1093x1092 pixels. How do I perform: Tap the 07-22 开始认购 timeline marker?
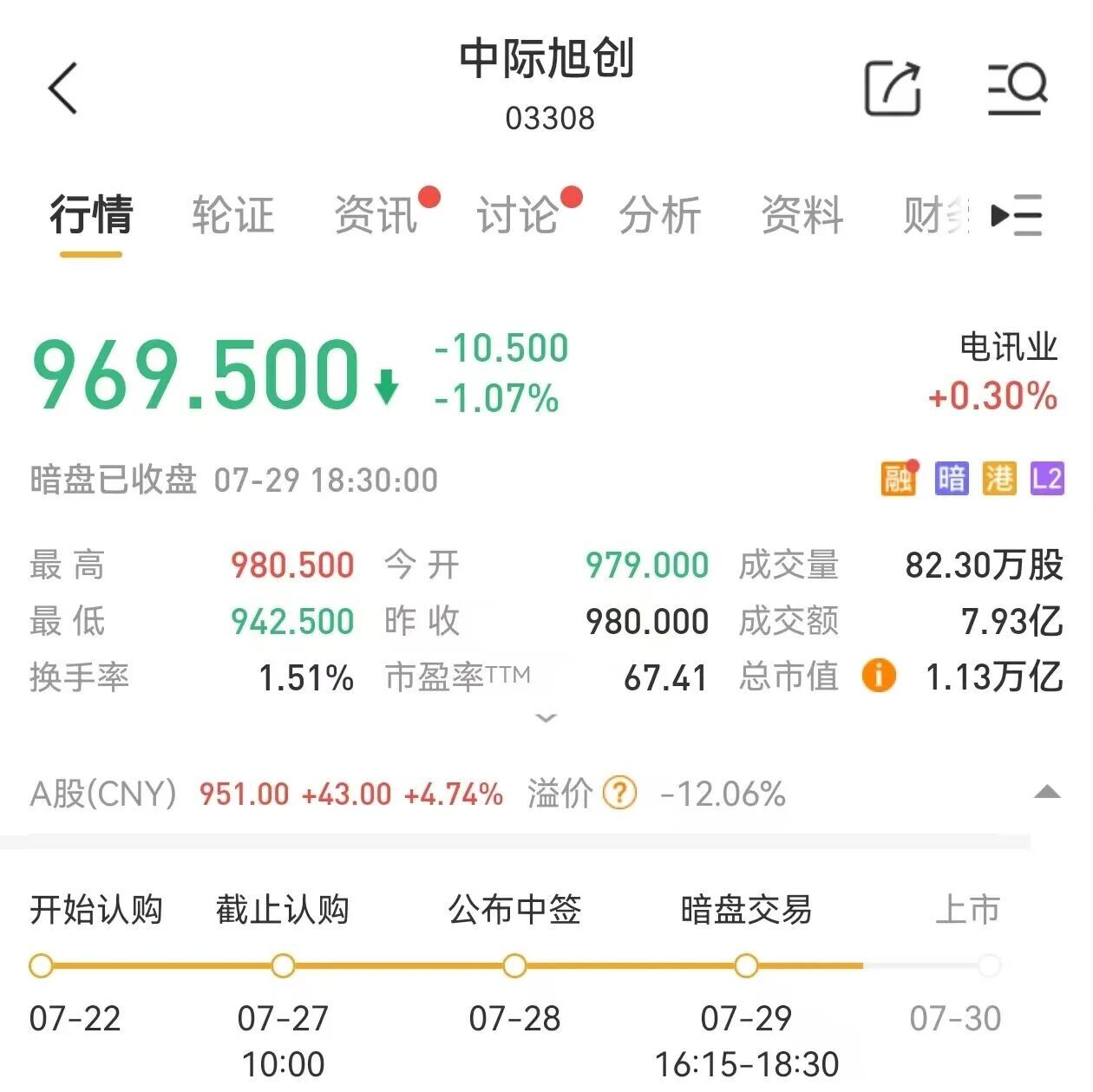pos(41,965)
